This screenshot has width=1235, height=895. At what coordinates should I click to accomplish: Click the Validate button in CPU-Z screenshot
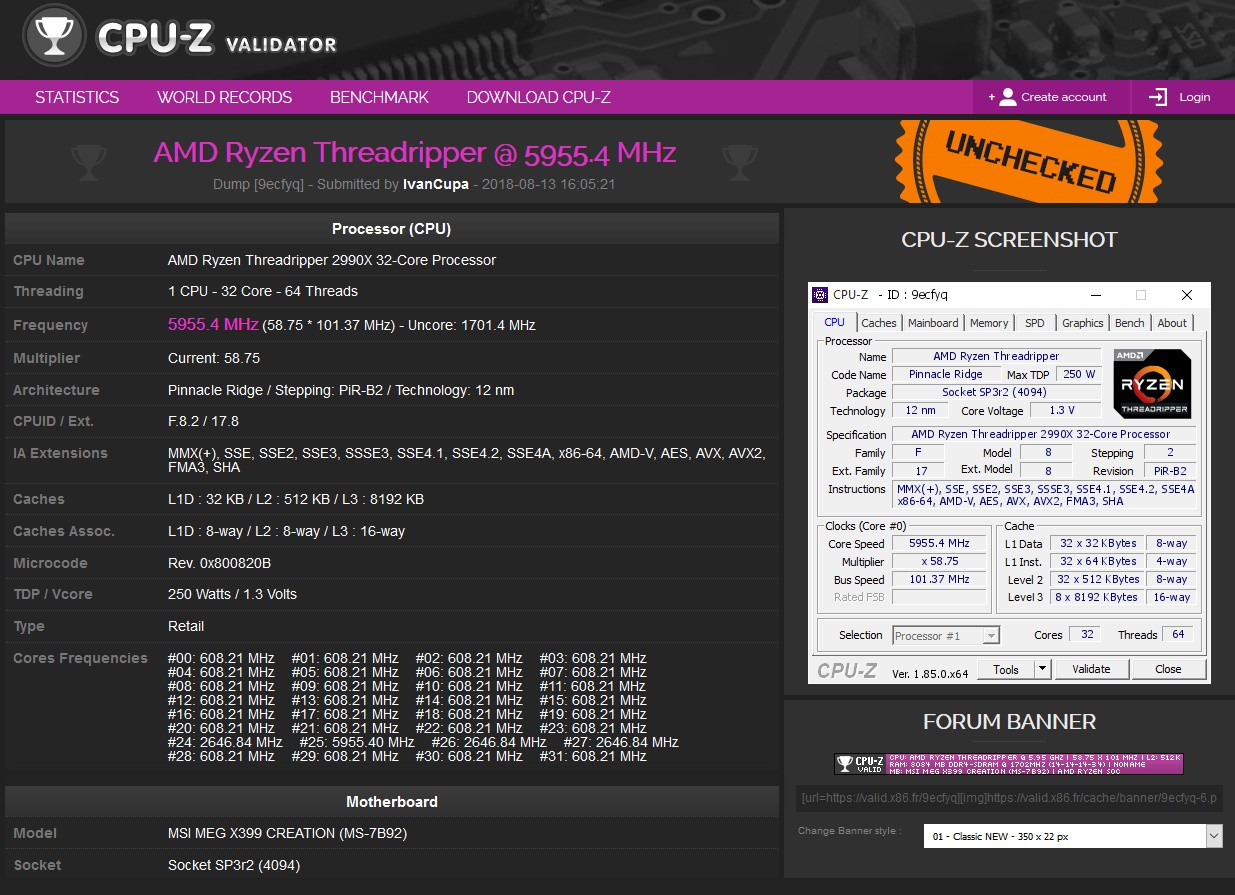(x=1091, y=669)
